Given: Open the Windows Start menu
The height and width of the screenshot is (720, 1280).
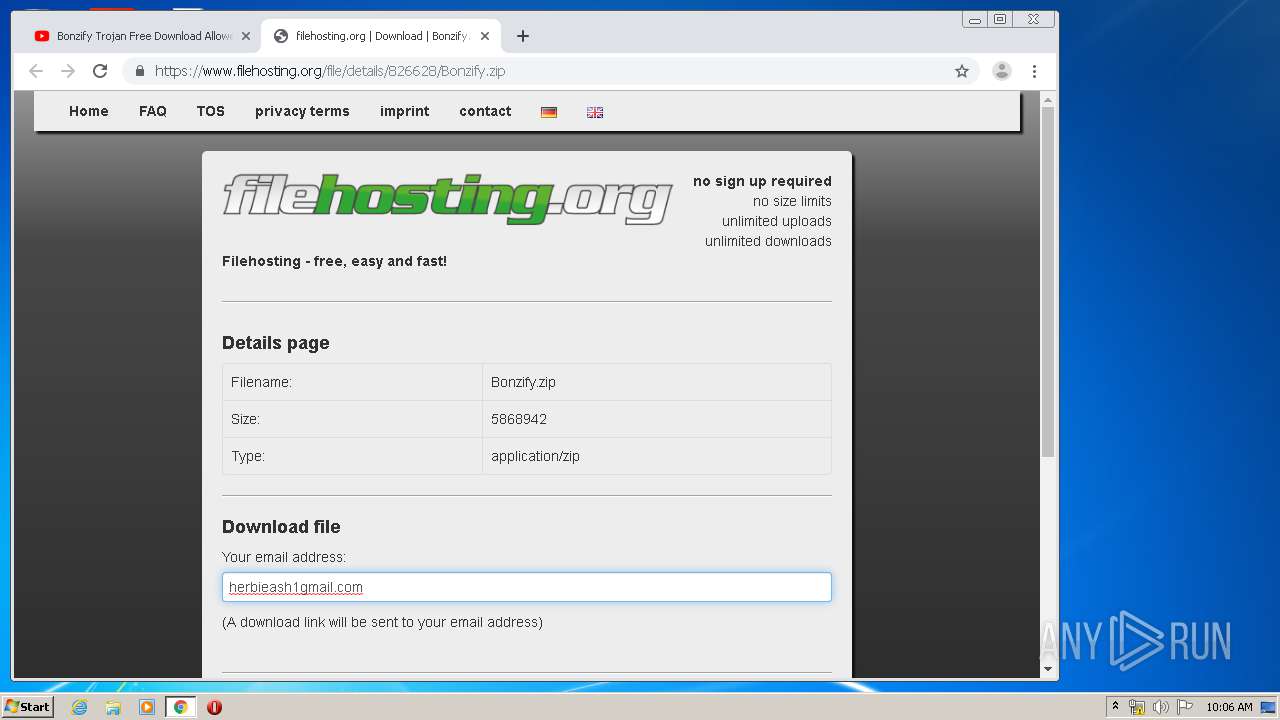Looking at the screenshot, I should pyautogui.click(x=28, y=706).
